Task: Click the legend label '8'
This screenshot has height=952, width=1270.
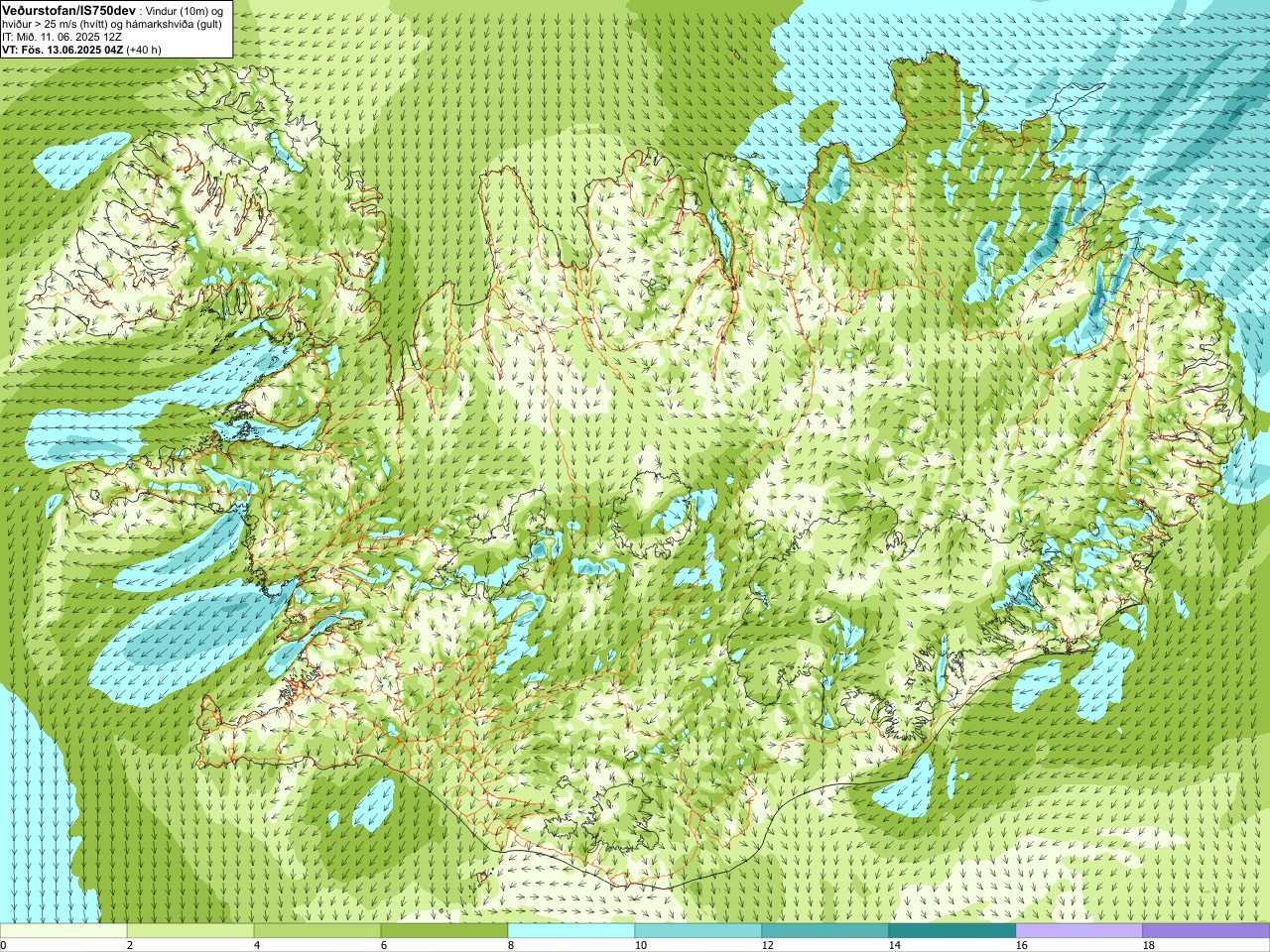Action: coord(511,945)
